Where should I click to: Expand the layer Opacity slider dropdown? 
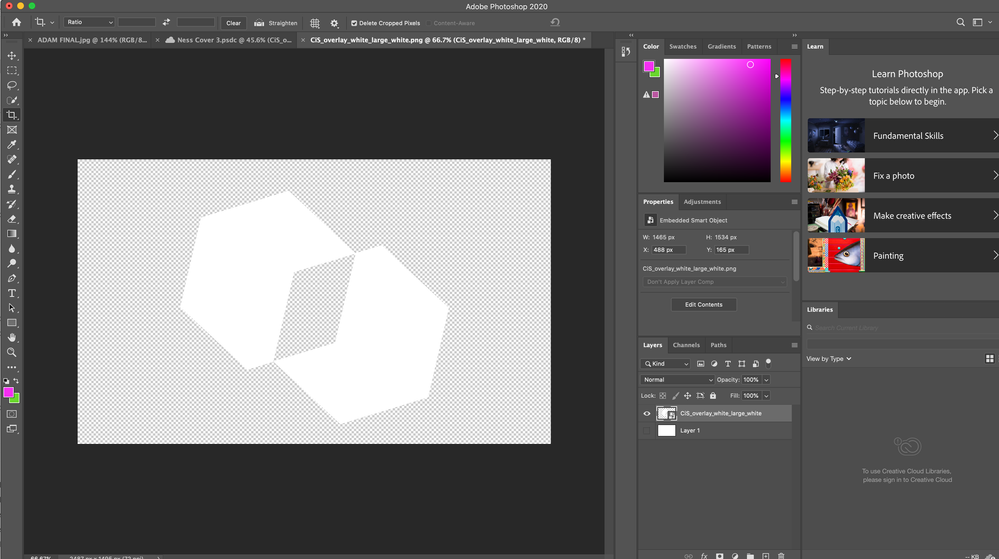(x=766, y=380)
